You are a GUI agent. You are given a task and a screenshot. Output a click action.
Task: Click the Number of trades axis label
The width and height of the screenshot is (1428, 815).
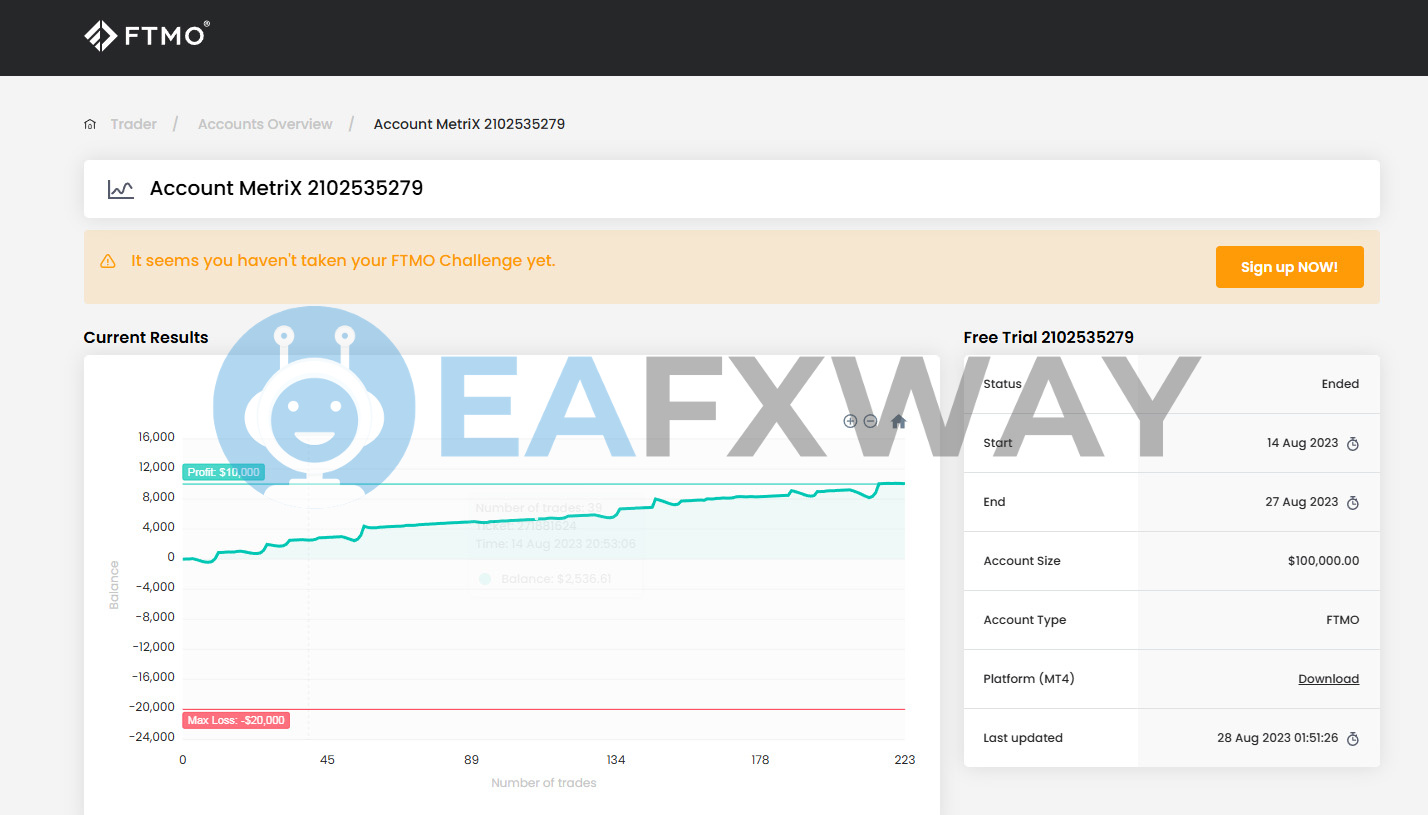[544, 783]
